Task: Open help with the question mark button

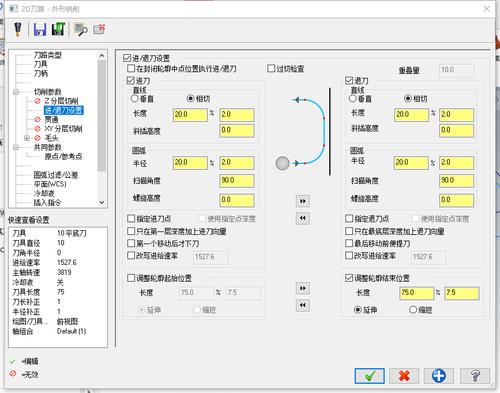Action: pos(475,376)
